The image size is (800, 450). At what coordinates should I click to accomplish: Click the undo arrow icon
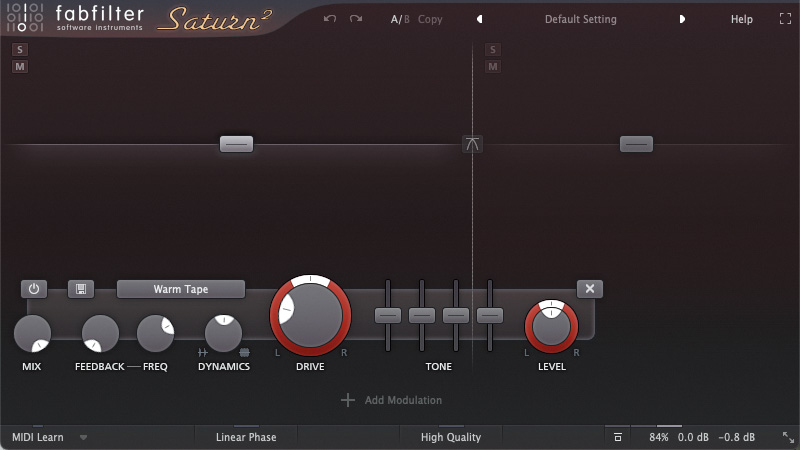(x=330, y=19)
